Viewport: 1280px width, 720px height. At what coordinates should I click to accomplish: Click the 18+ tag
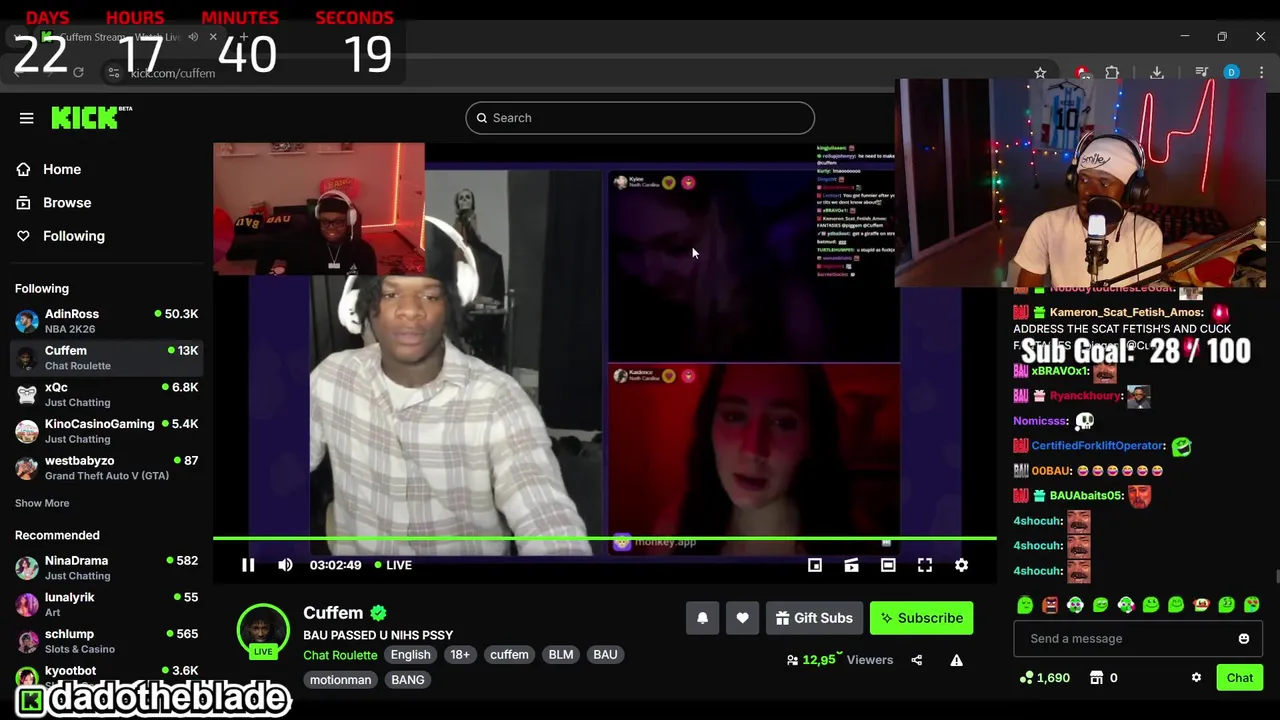460,655
